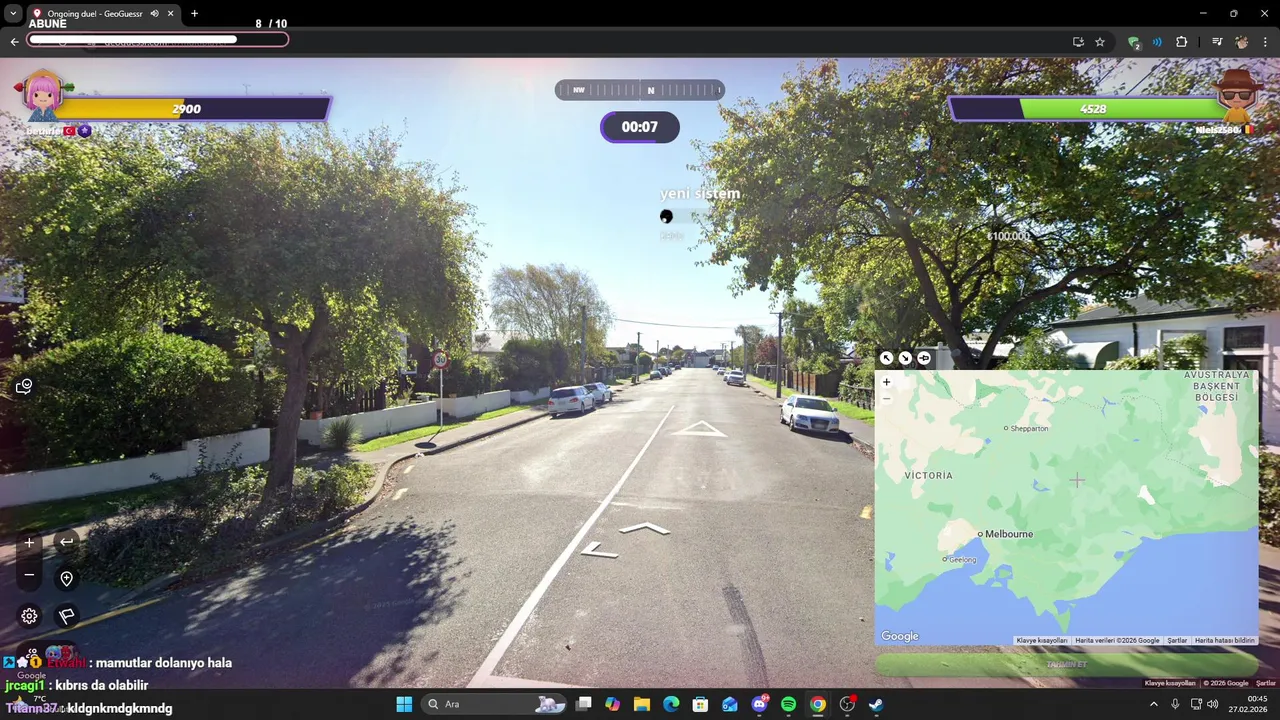This screenshot has height=720, width=1280.
Task: Open a new browser tab
Action: pos(194,14)
